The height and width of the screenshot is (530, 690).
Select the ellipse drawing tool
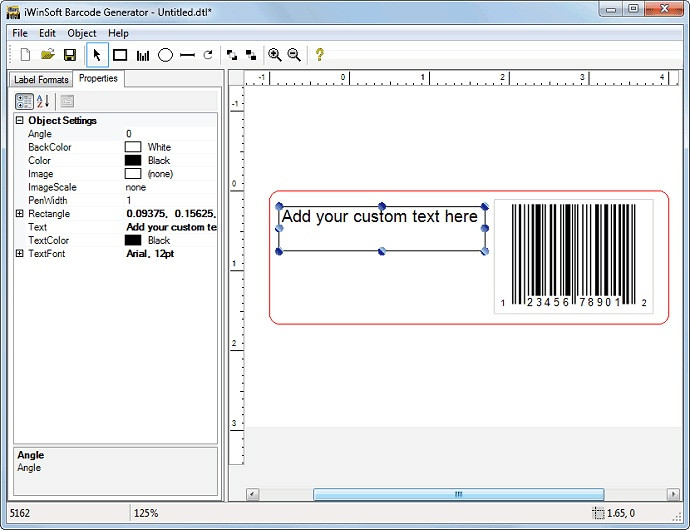coord(165,55)
